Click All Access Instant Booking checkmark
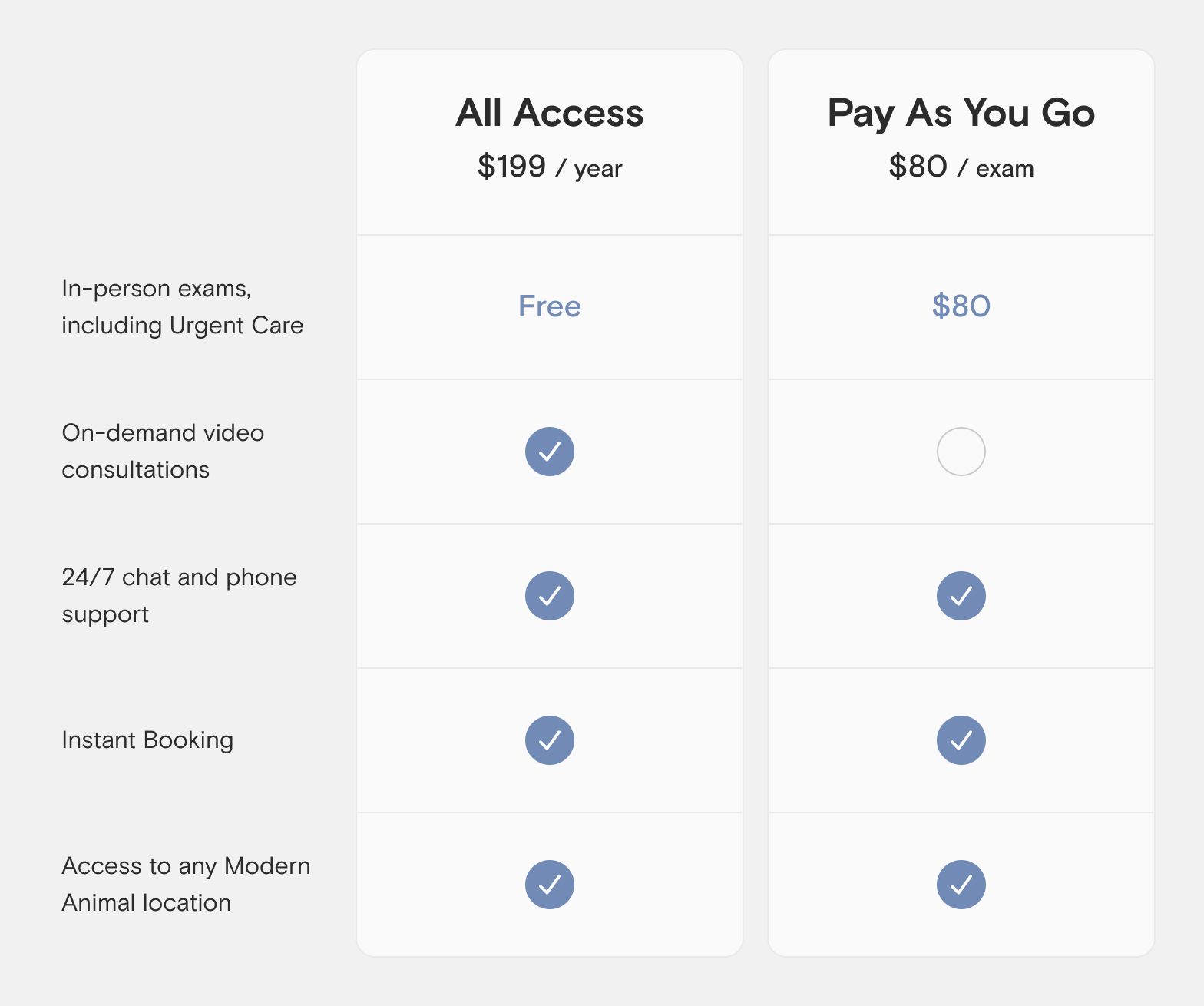Viewport: 1204px width, 1006px height. [550, 740]
